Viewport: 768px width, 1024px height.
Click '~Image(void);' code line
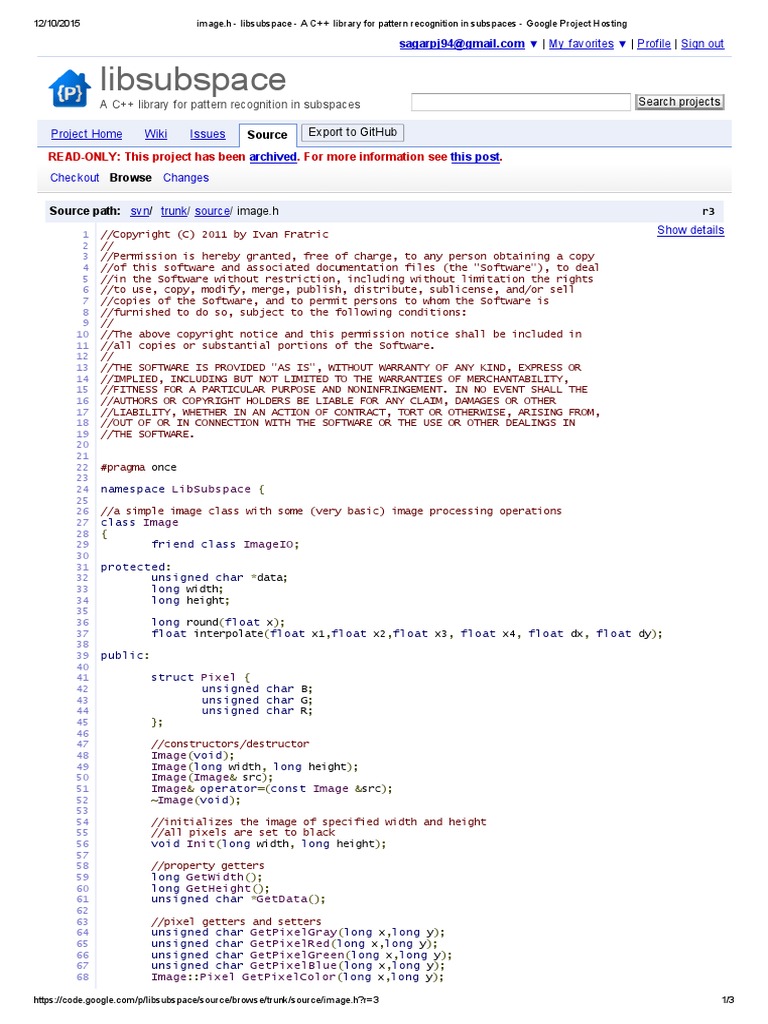pyautogui.click(x=196, y=800)
